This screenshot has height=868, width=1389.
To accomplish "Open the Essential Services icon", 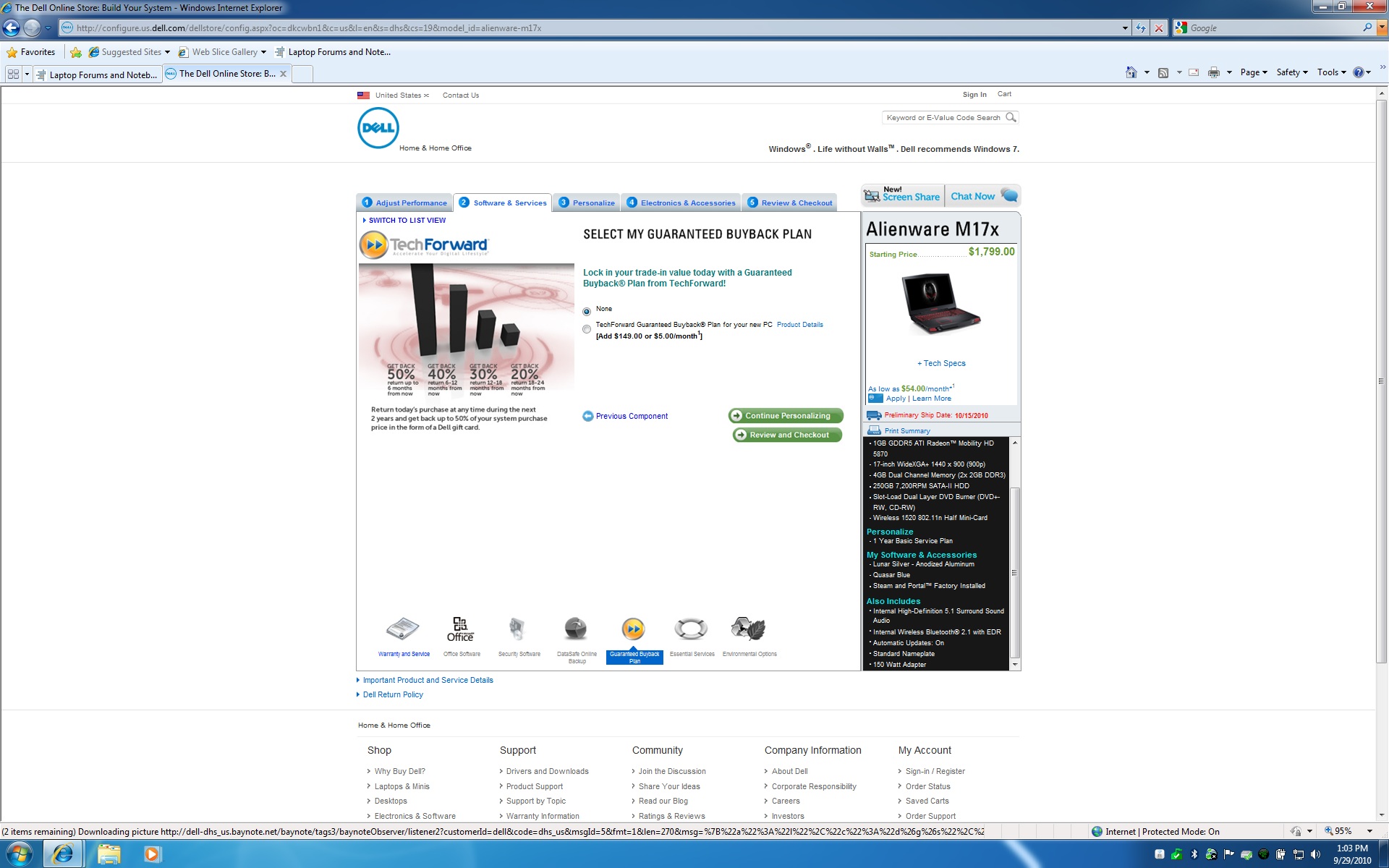I will click(691, 629).
